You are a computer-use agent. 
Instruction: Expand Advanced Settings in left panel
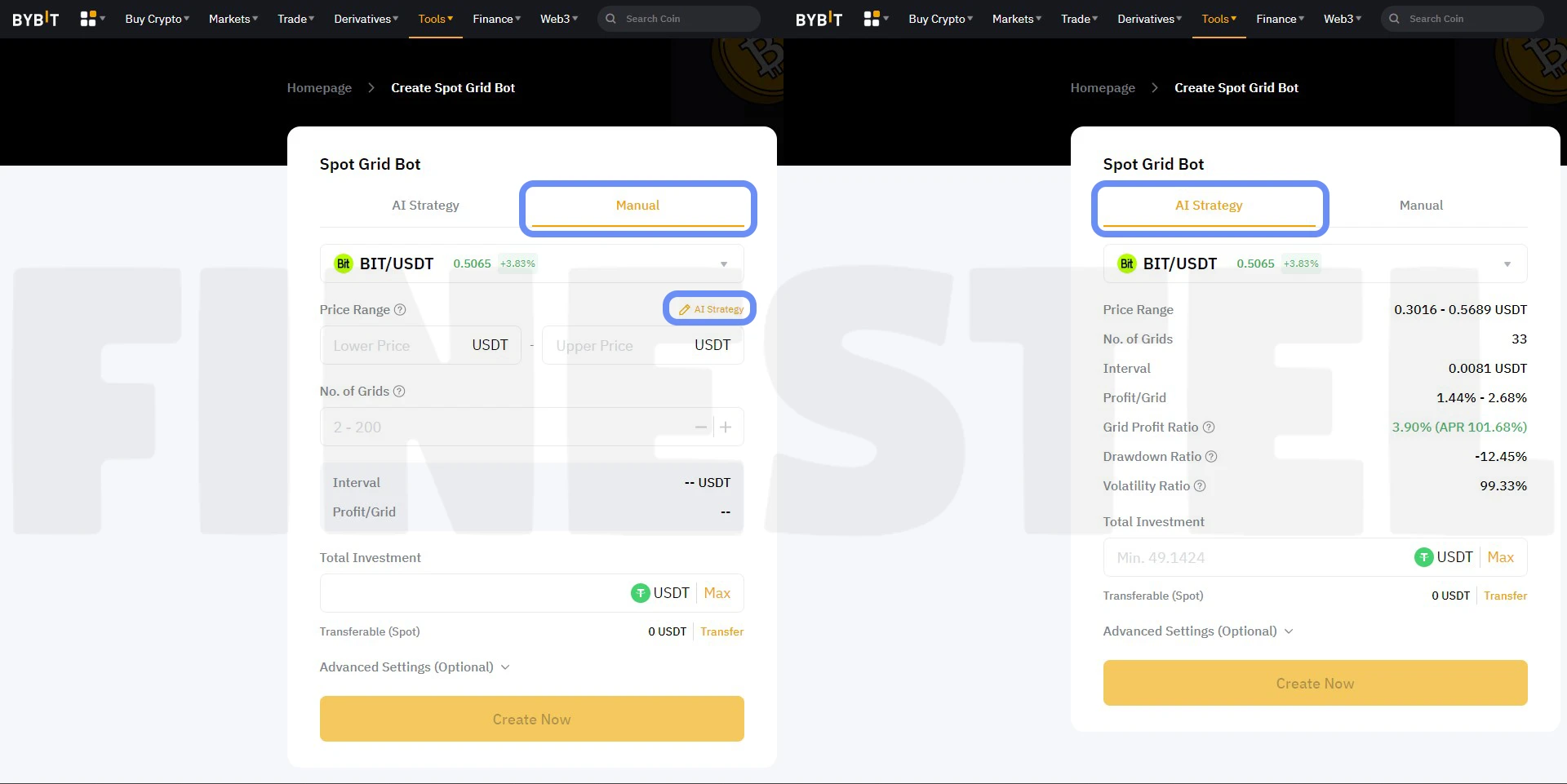[x=415, y=667]
